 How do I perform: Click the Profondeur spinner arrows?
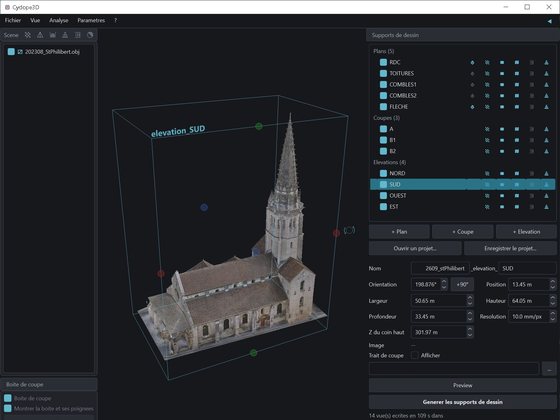470,316
